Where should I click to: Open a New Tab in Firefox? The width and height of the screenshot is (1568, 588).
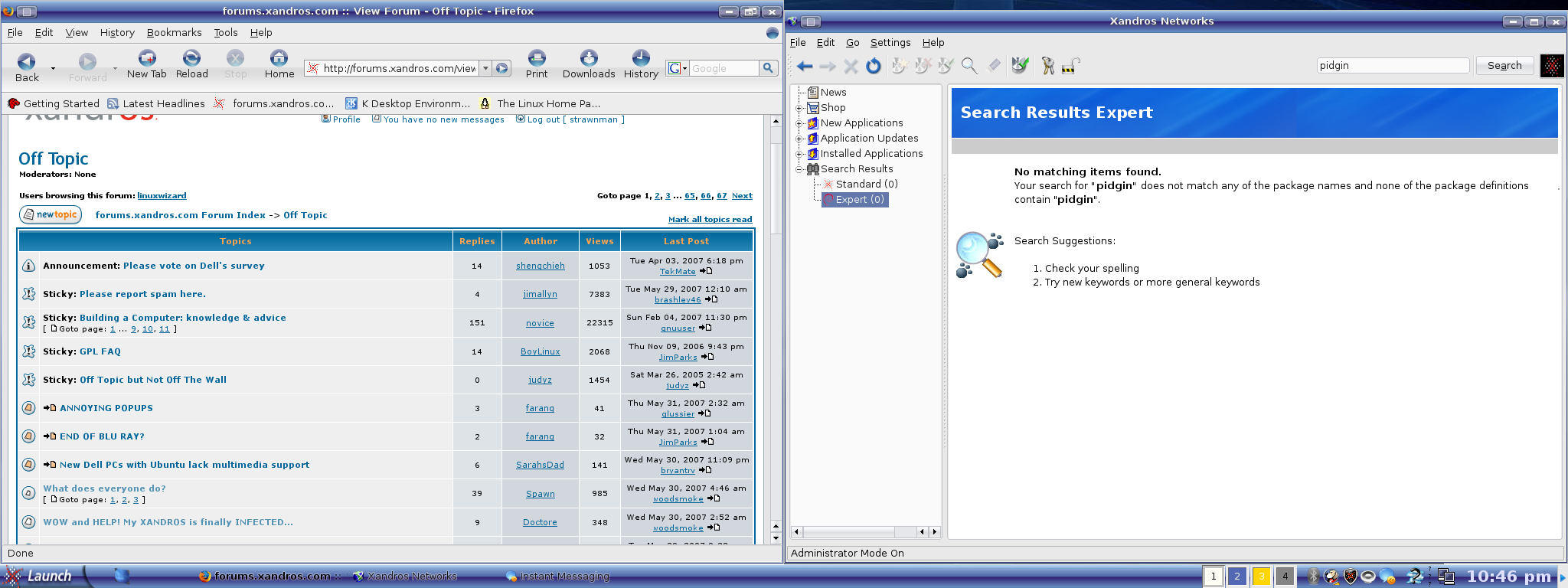146,66
